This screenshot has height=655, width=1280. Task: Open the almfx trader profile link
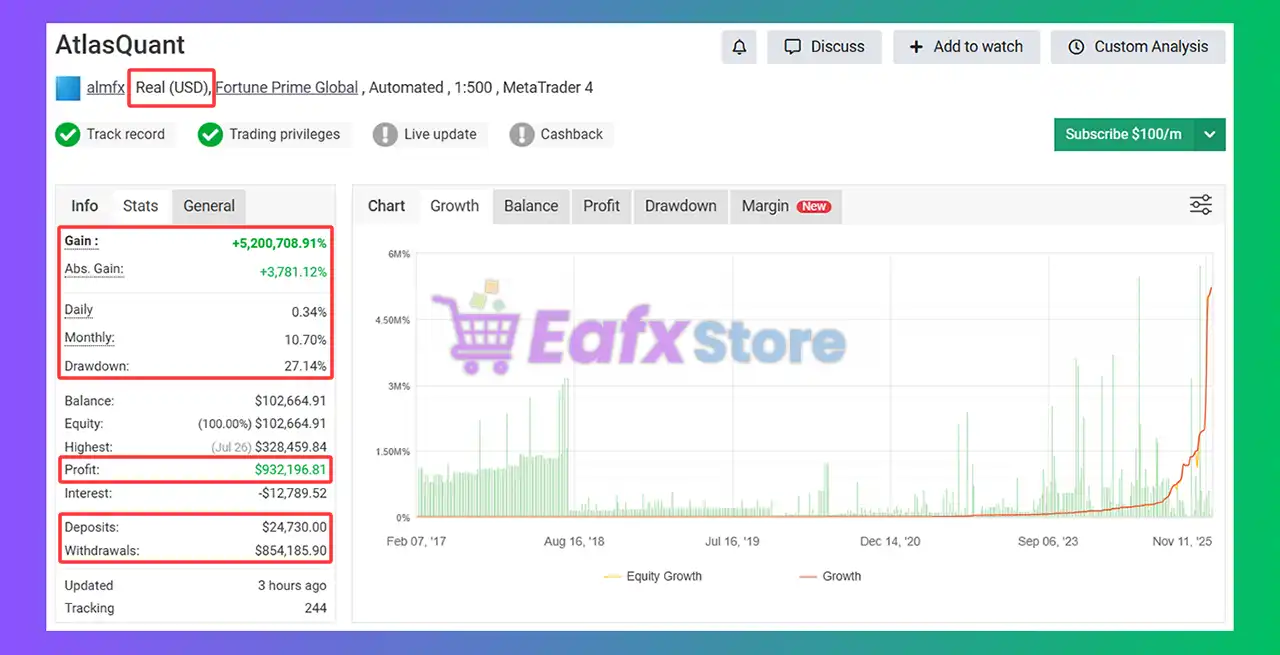click(104, 88)
